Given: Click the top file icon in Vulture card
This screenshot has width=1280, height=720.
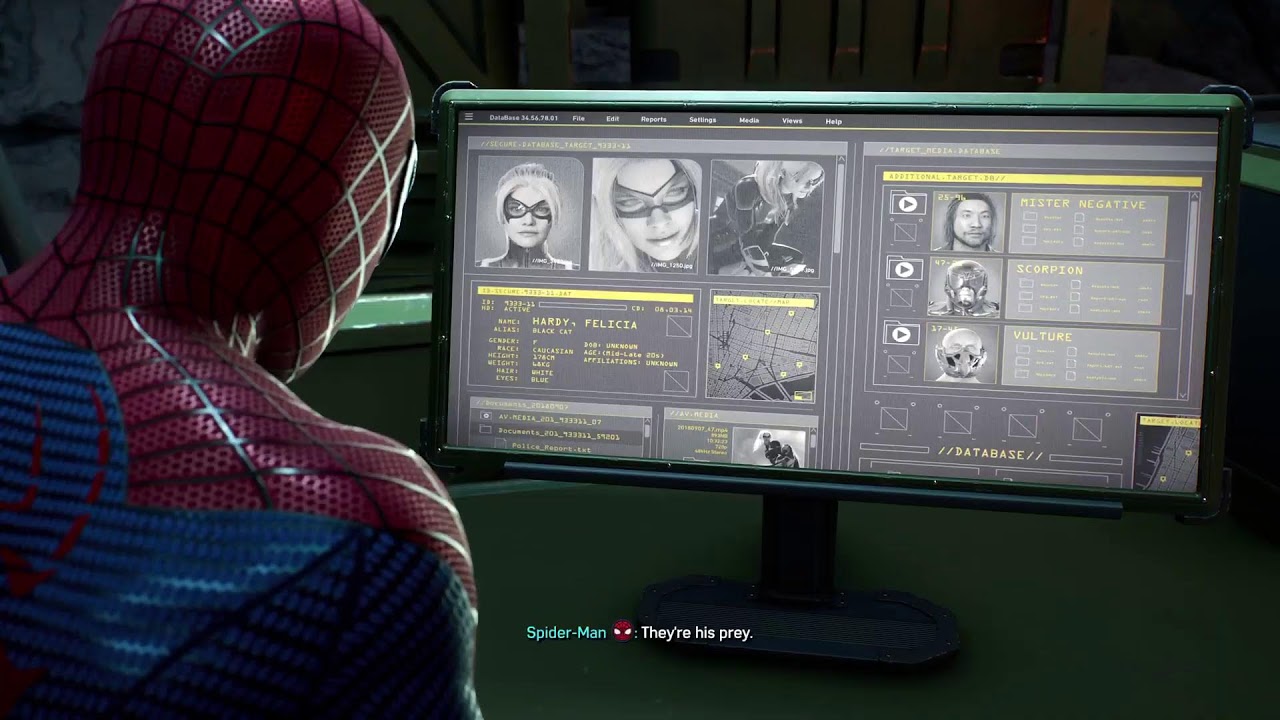Looking at the screenshot, I should coord(1072,352).
